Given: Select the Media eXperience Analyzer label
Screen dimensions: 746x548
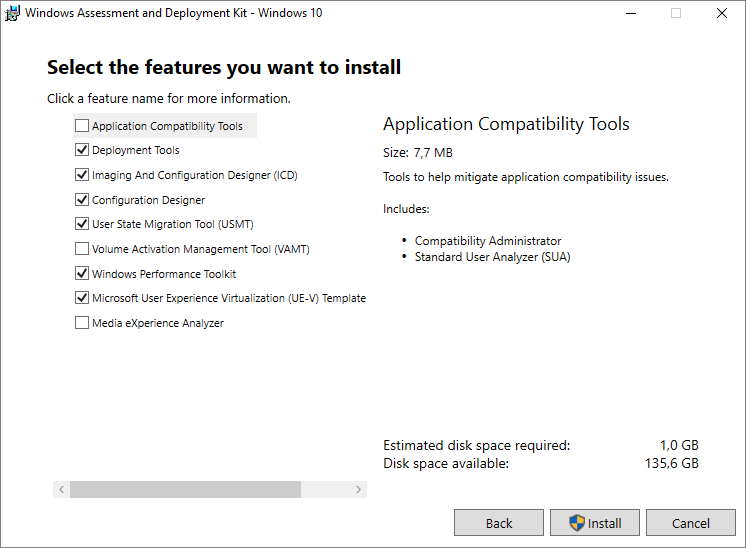Looking at the screenshot, I should 158,323.
